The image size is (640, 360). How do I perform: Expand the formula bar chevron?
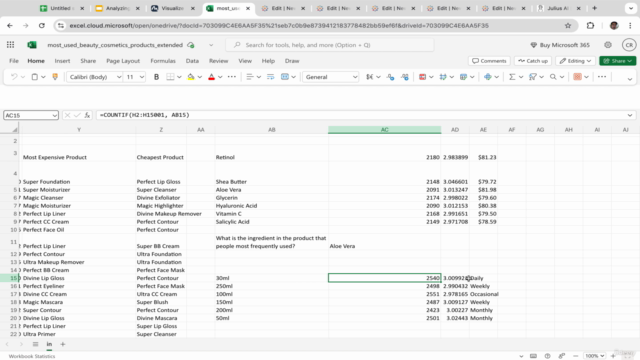click(x=630, y=116)
